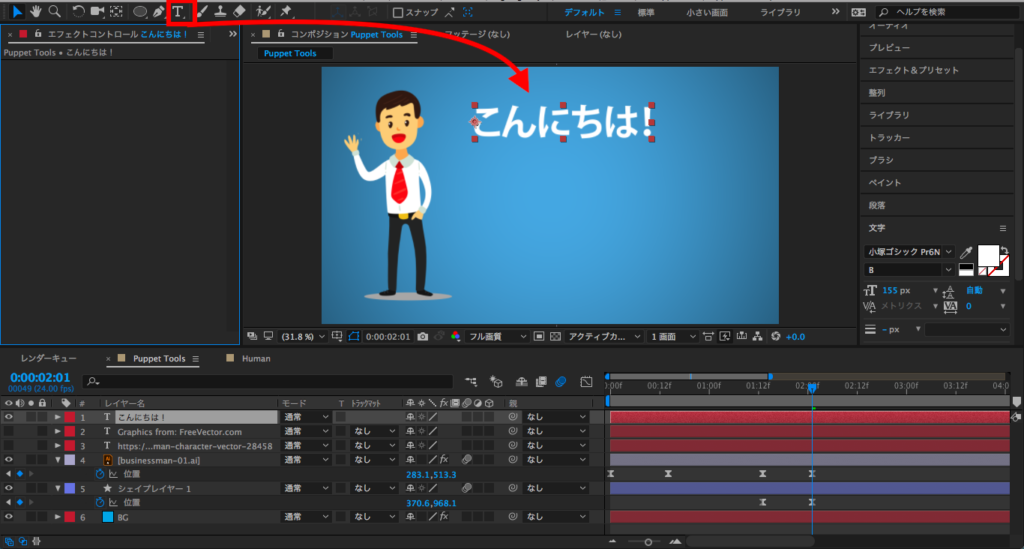Select the Zoom magnifier tool

55,12
